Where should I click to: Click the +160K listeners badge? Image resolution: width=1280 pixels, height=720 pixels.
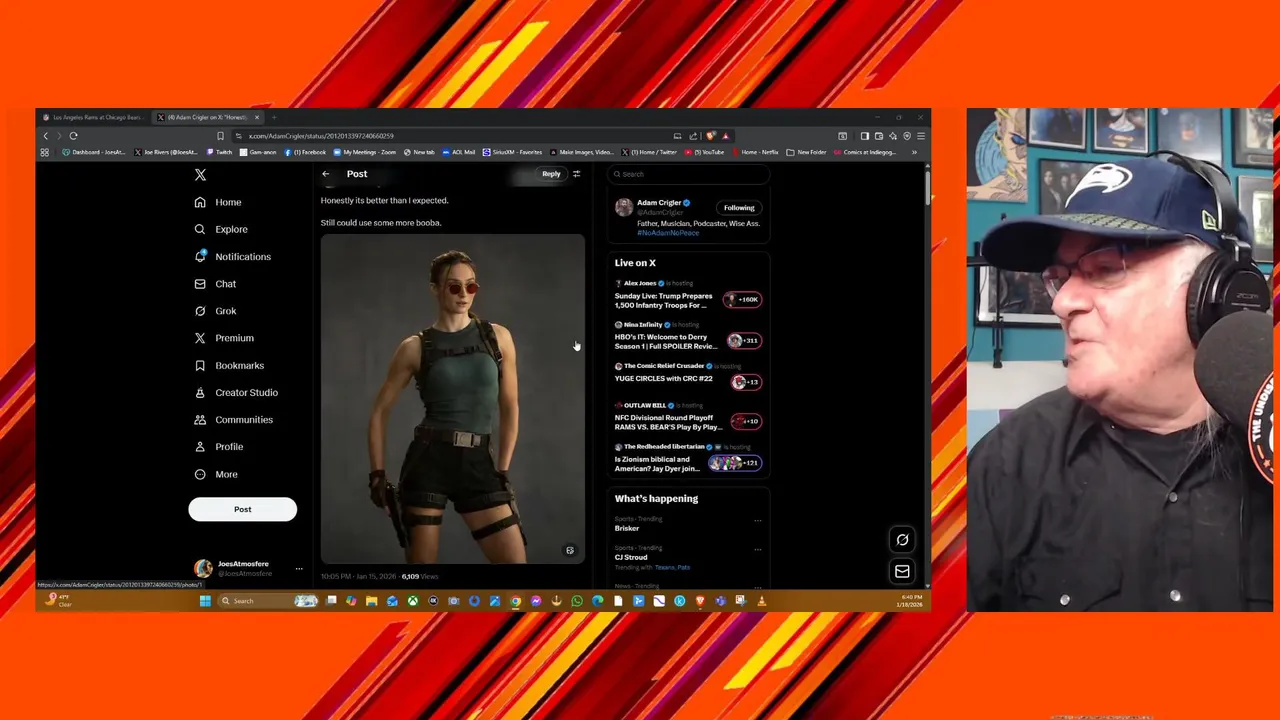(x=743, y=299)
